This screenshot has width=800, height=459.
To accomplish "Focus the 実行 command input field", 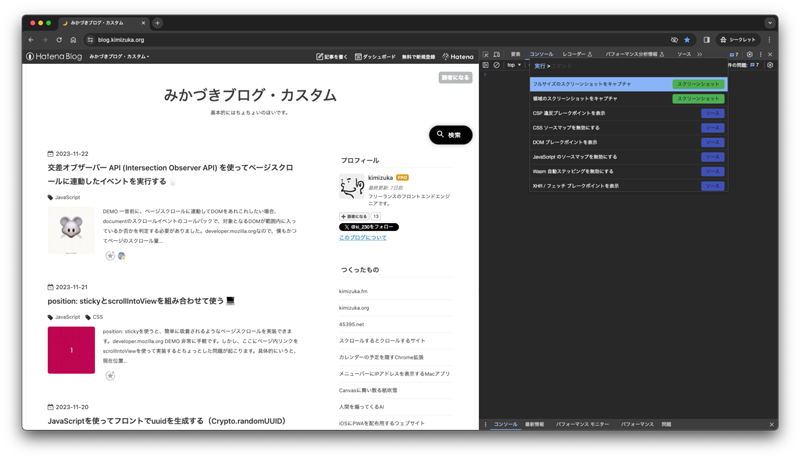I will point(629,66).
